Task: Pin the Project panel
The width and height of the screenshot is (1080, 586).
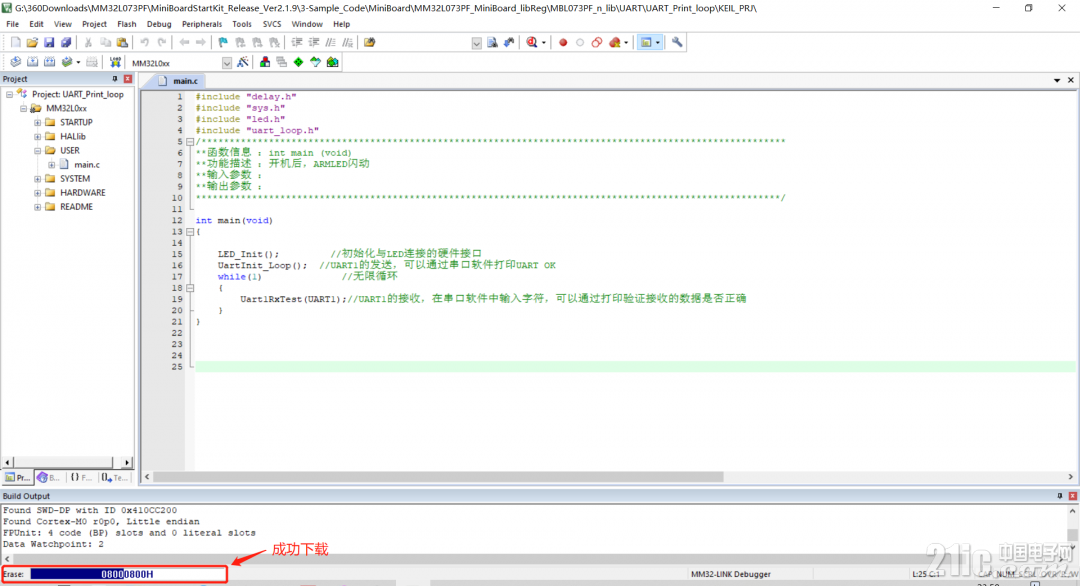Action: (115, 79)
